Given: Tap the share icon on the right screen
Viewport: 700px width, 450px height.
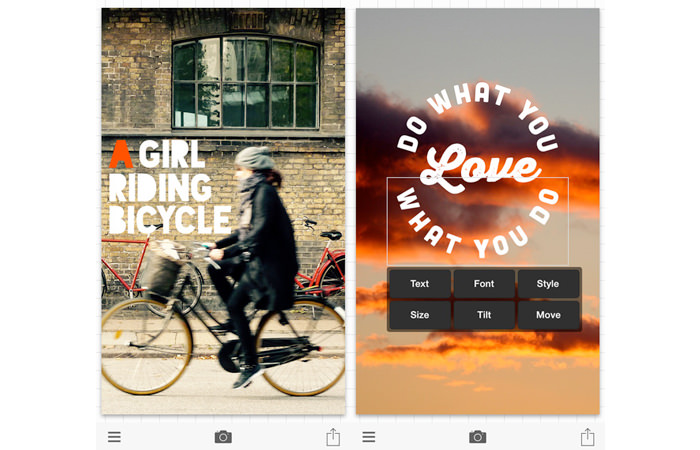Looking at the screenshot, I should coord(587,437).
